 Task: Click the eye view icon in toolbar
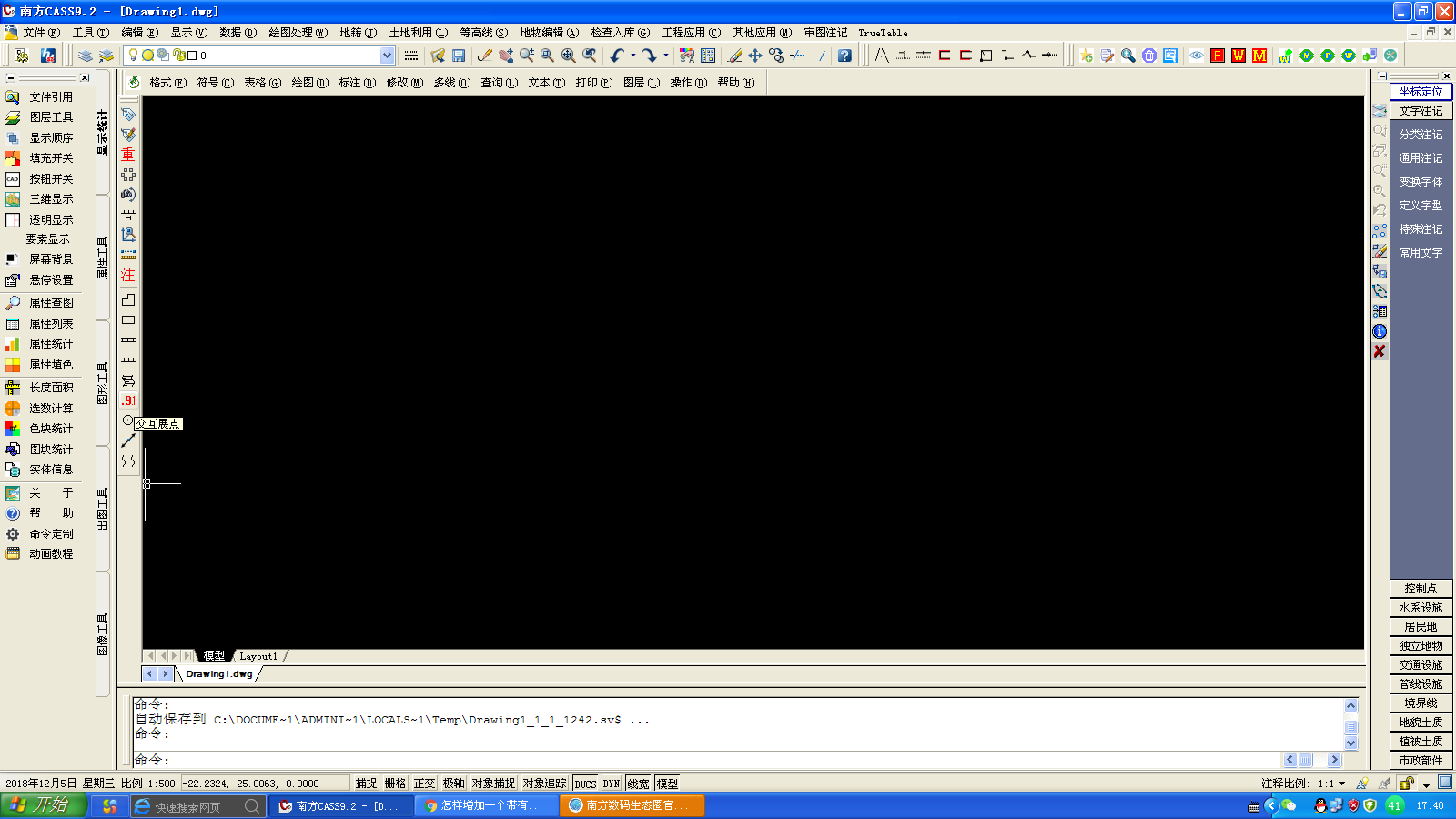click(1197, 56)
